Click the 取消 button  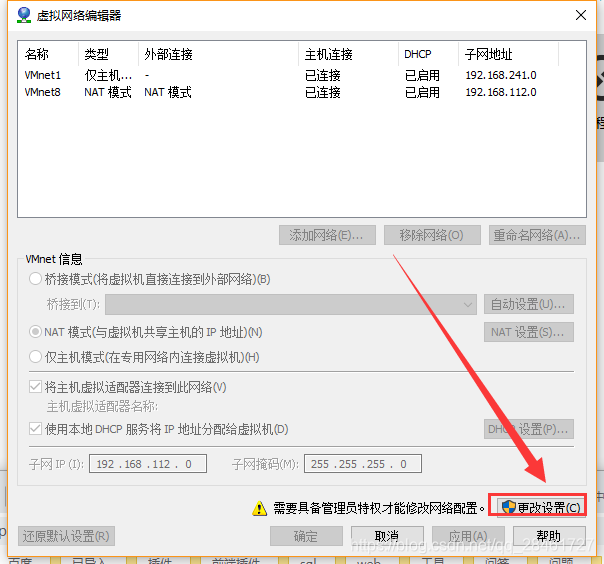click(387, 536)
